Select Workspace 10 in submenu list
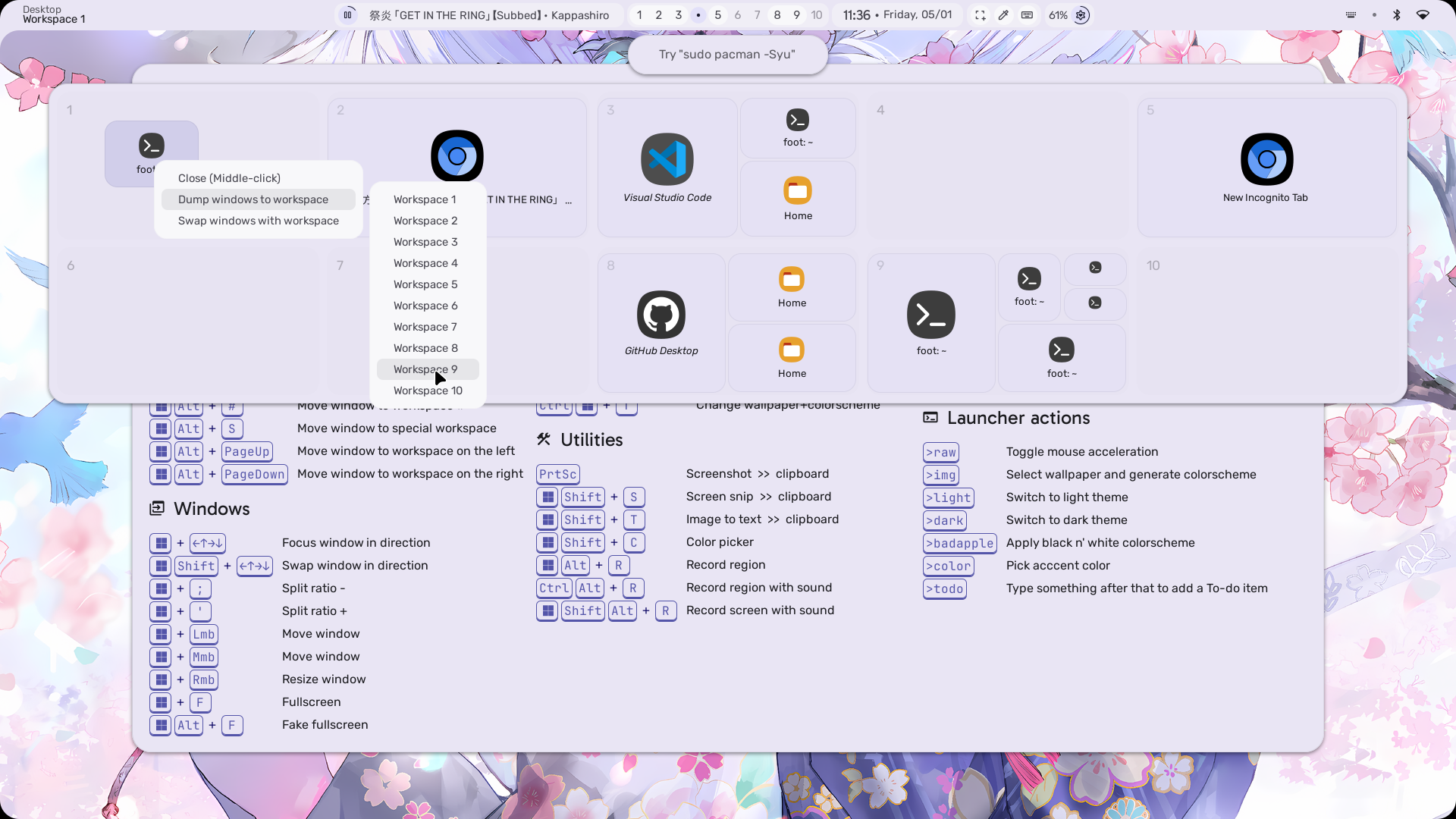 tap(428, 391)
